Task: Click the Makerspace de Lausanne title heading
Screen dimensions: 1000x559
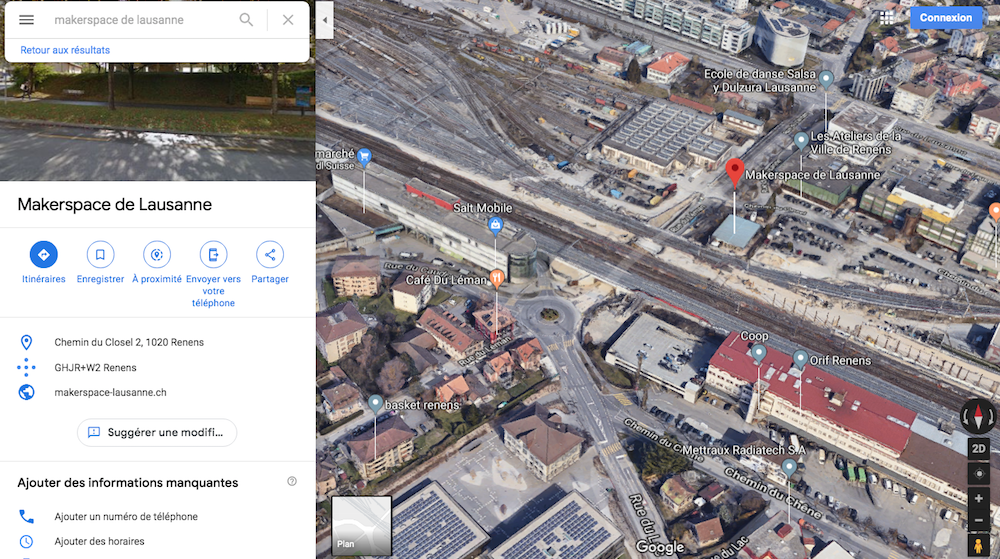Action: [x=115, y=205]
